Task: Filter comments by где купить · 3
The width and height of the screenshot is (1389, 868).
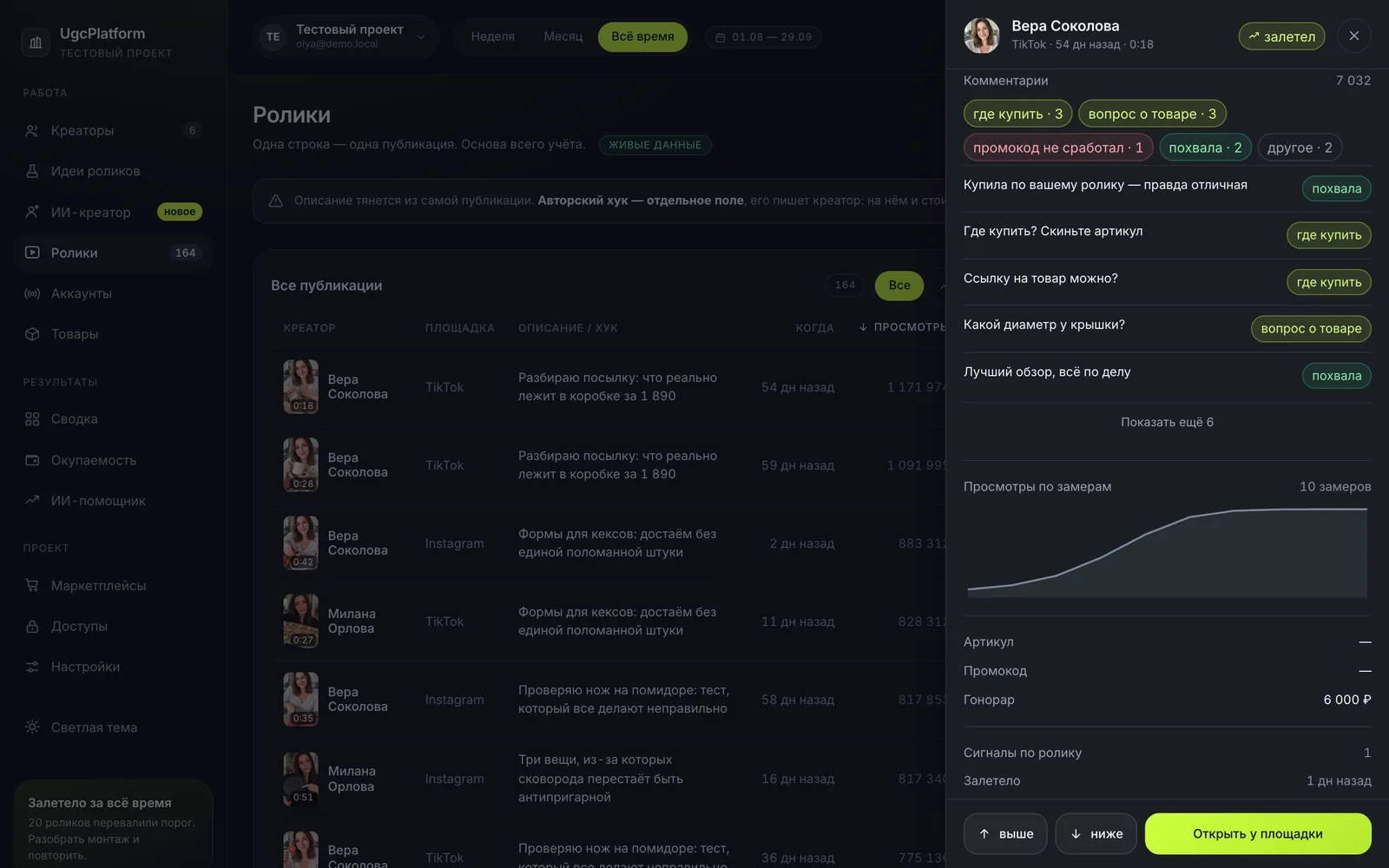Action: click(1017, 114)
